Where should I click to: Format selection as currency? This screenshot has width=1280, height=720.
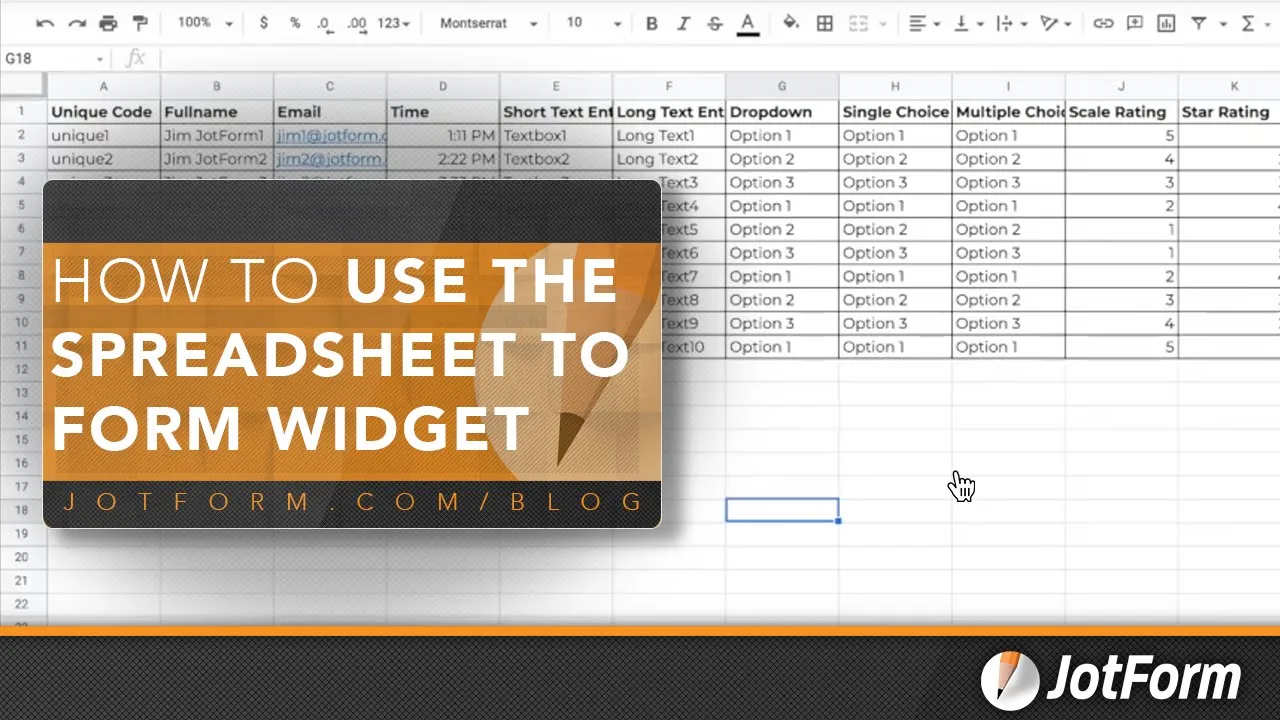tap(263, 23)
